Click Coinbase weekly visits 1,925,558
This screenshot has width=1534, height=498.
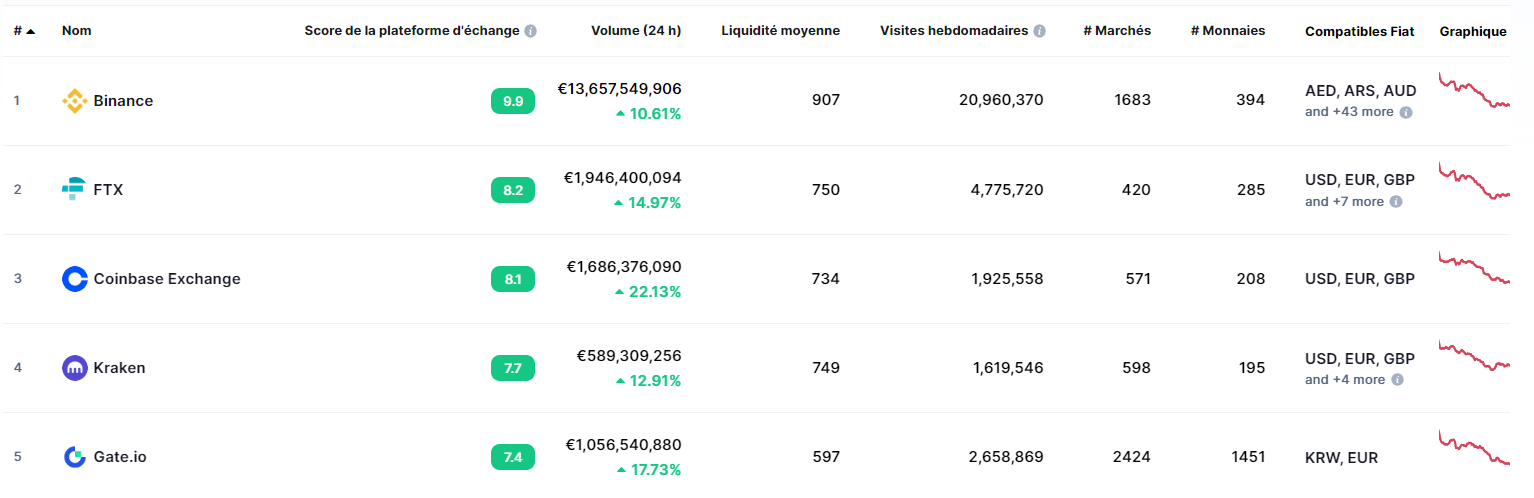1008,279
